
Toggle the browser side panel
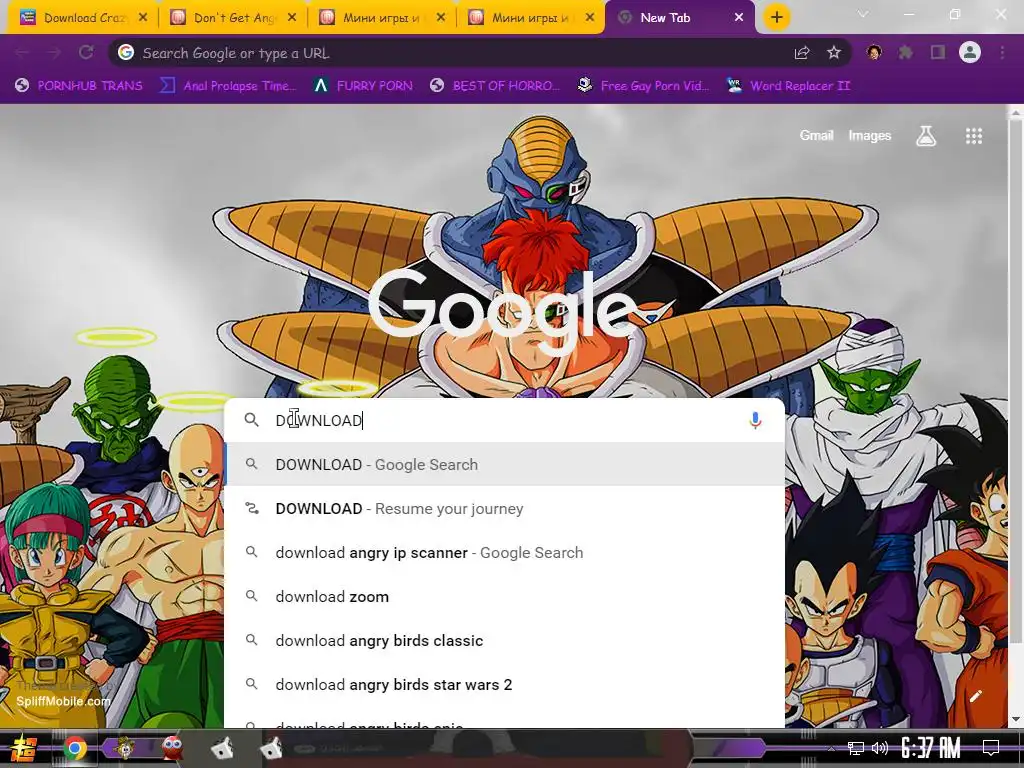[x=938, y=53]
